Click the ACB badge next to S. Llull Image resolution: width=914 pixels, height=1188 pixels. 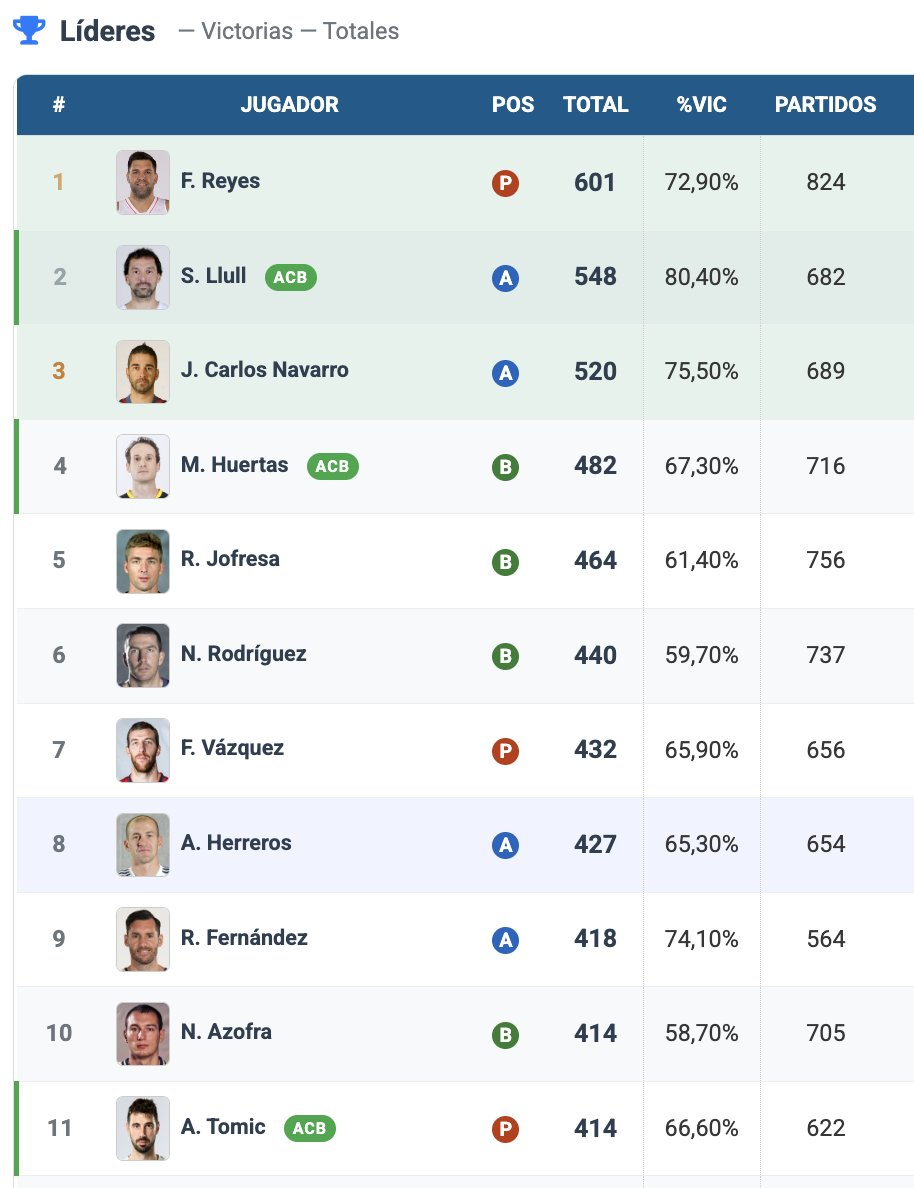290,277
